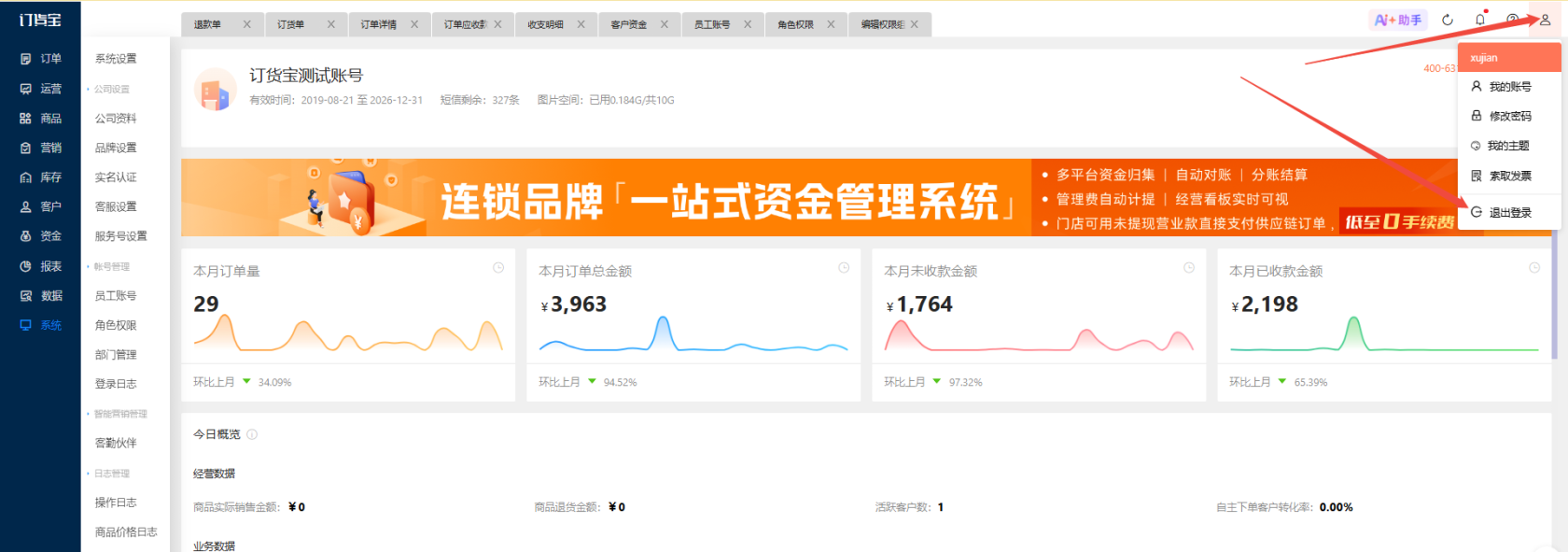The image size is (1568, 552).
Task: Open 客服设置 page
Action: [116, 206]
